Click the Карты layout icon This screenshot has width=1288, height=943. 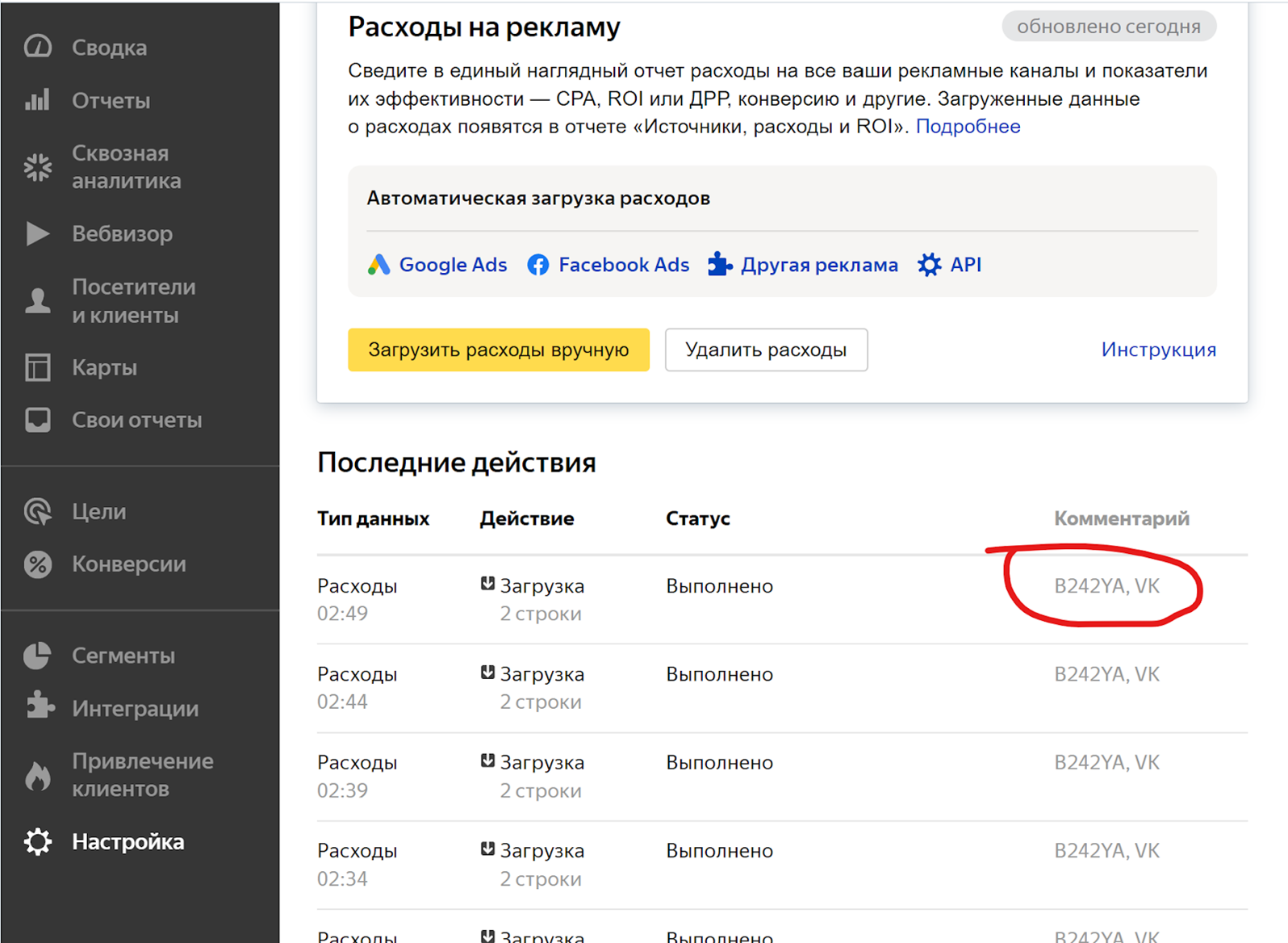tap(38, 367)
